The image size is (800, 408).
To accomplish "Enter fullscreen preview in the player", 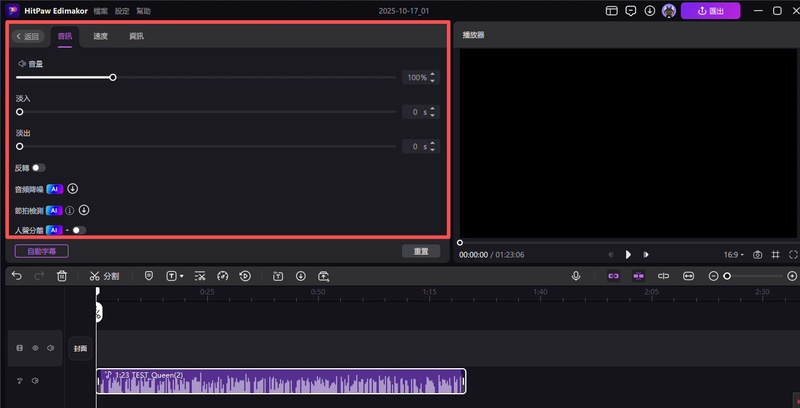I will click(x=792, y=255).
